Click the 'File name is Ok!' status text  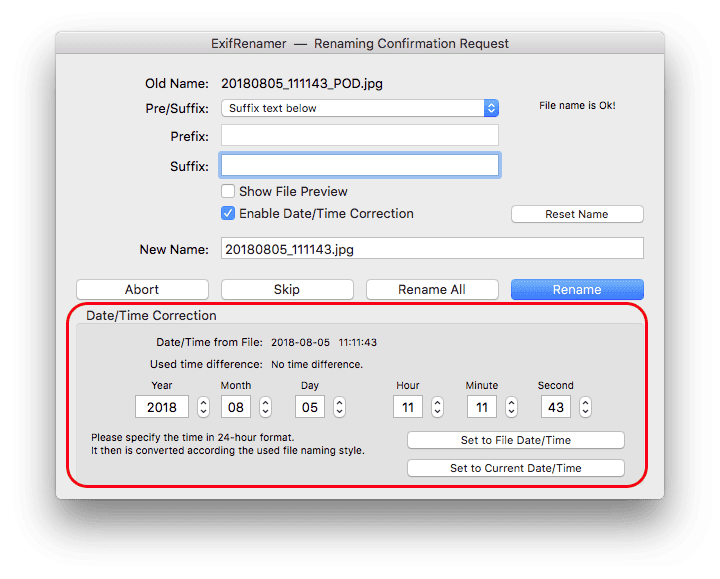[577, 106]
